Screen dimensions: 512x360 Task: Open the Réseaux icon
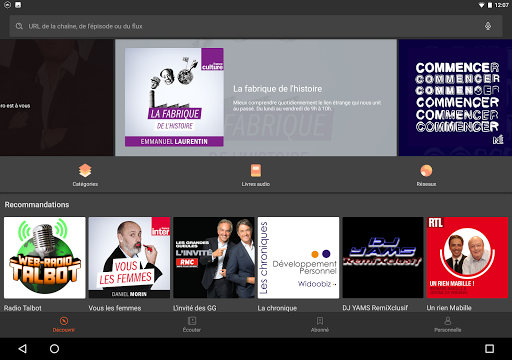pos(426,170)
